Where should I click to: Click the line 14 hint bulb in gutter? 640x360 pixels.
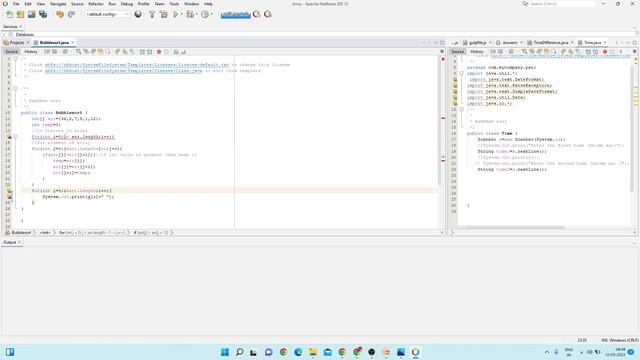pyautogui.click(x=9, y=137)
